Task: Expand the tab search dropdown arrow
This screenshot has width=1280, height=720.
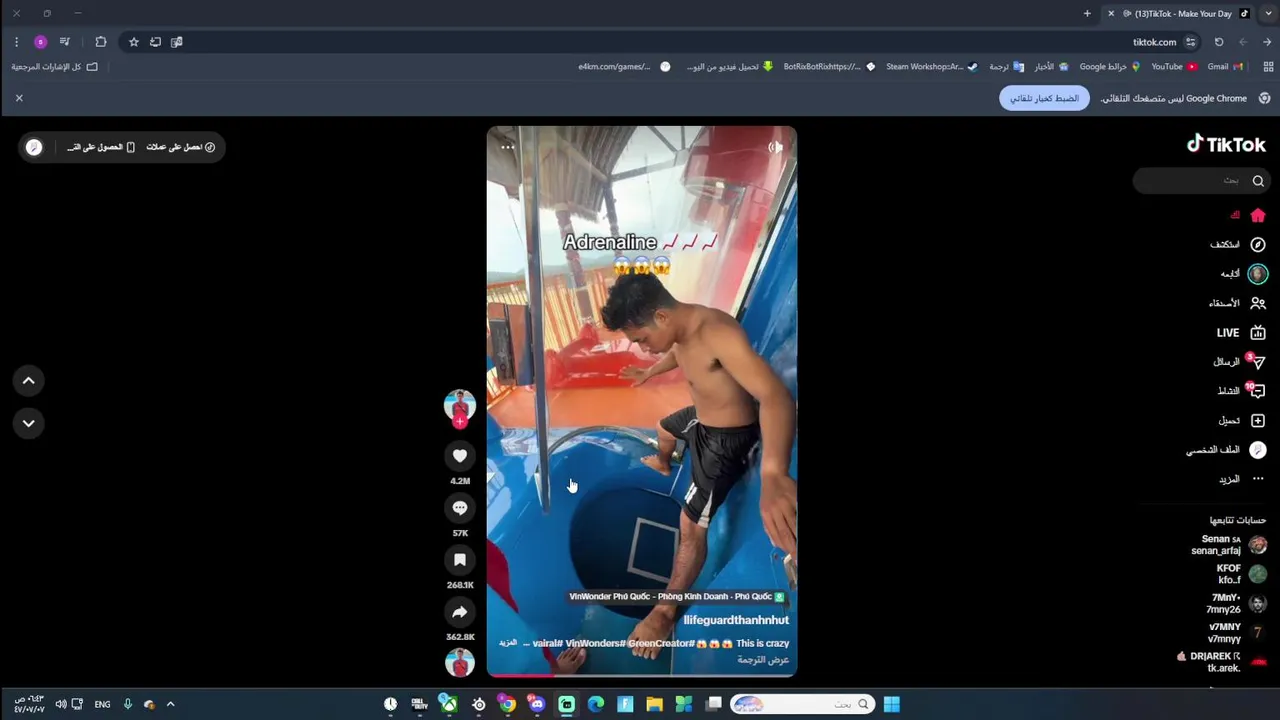Action: pos(1268,13)
